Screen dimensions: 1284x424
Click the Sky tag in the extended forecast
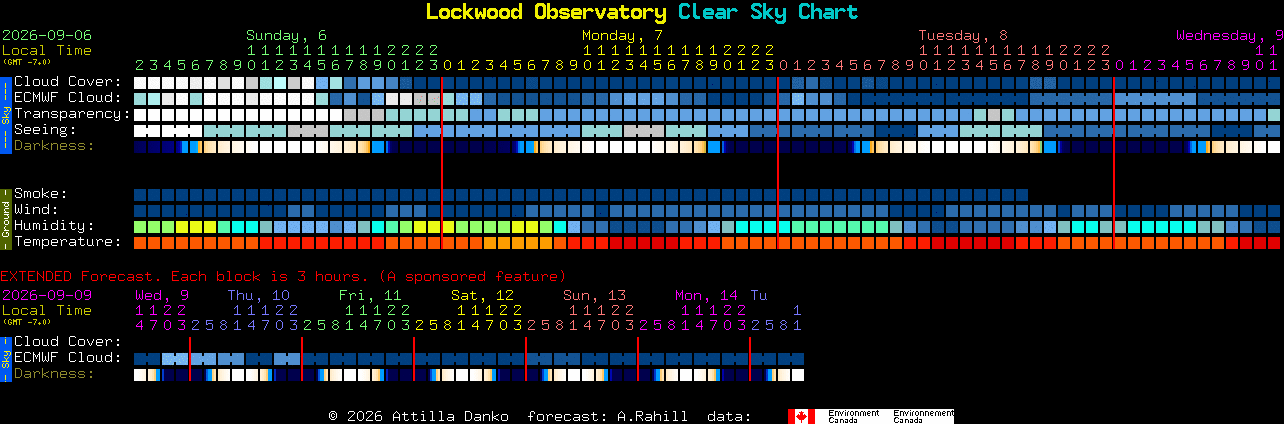pos(5,358)
